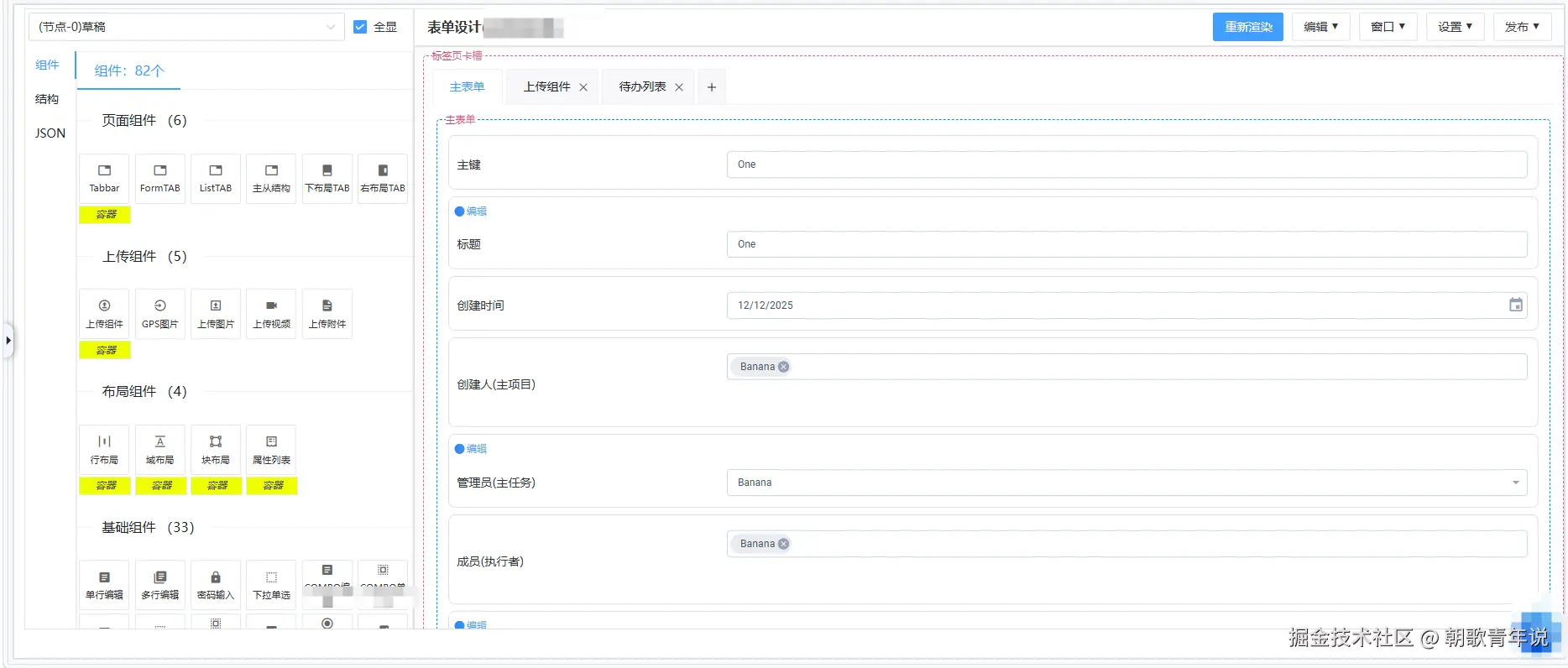The height and width of the screenshot is (668, 1568).
Task: Switch to the 上传组件 tab
Action: click(546, 87)
